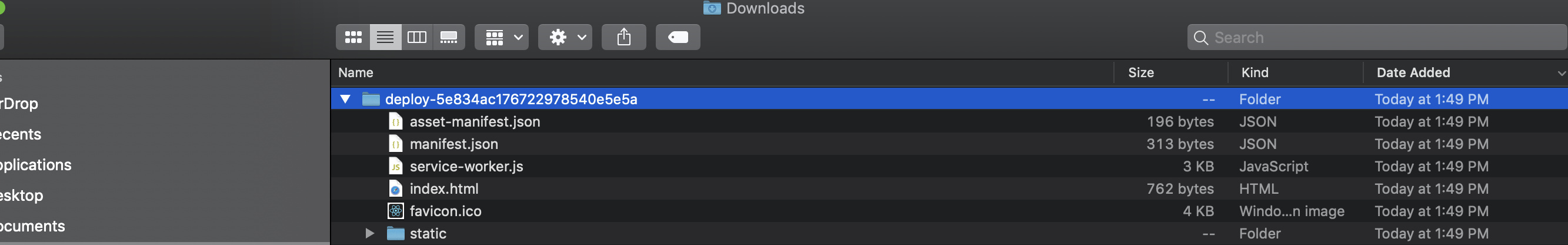Open the gear Action menu
Viewport: 1568px width, 245px height.
point(565,37)
